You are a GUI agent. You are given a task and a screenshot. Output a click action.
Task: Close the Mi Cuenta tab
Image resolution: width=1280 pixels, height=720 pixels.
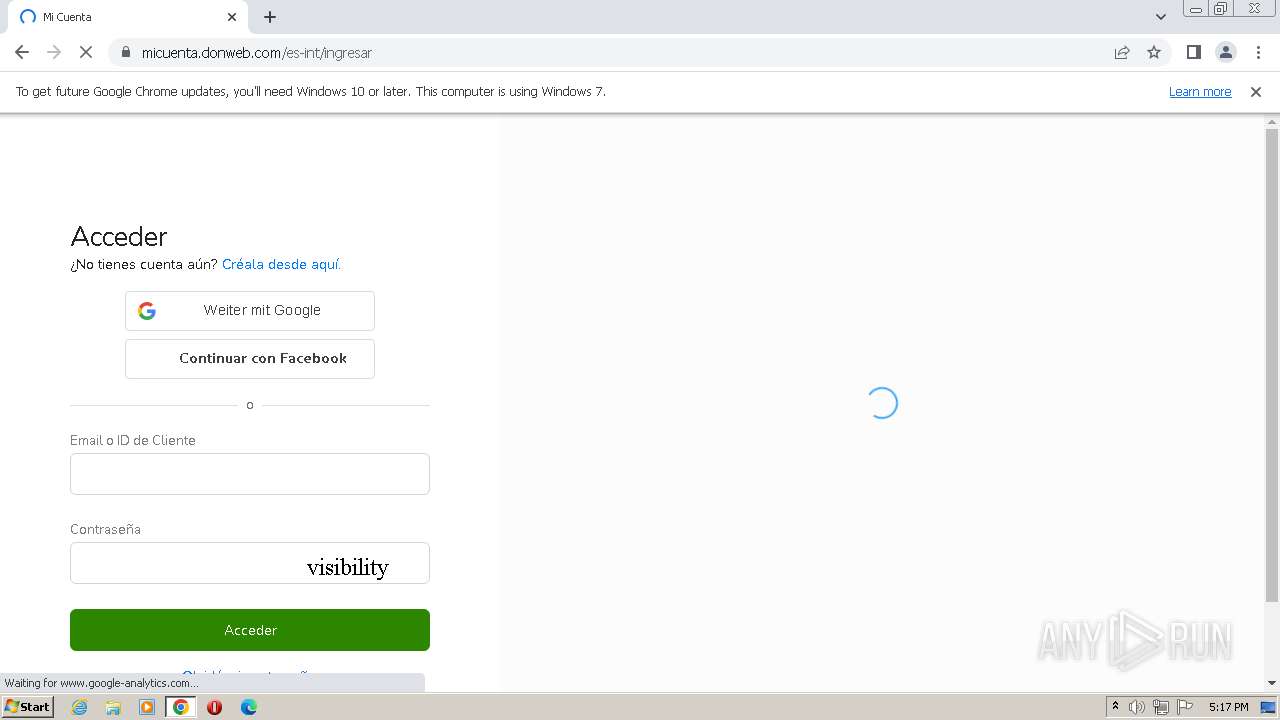(x=232, y=17)
